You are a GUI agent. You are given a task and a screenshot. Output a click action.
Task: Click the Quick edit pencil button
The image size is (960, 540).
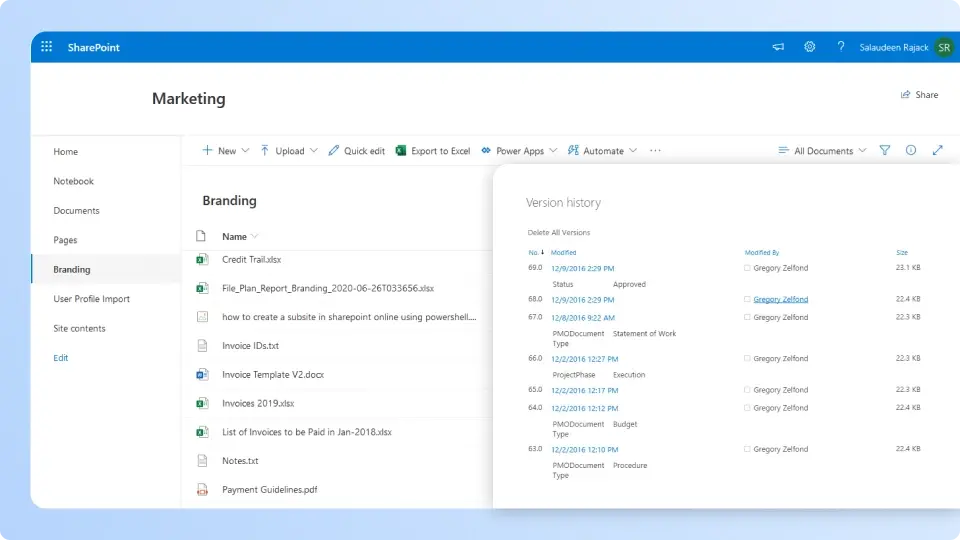[x=356, y=151]
